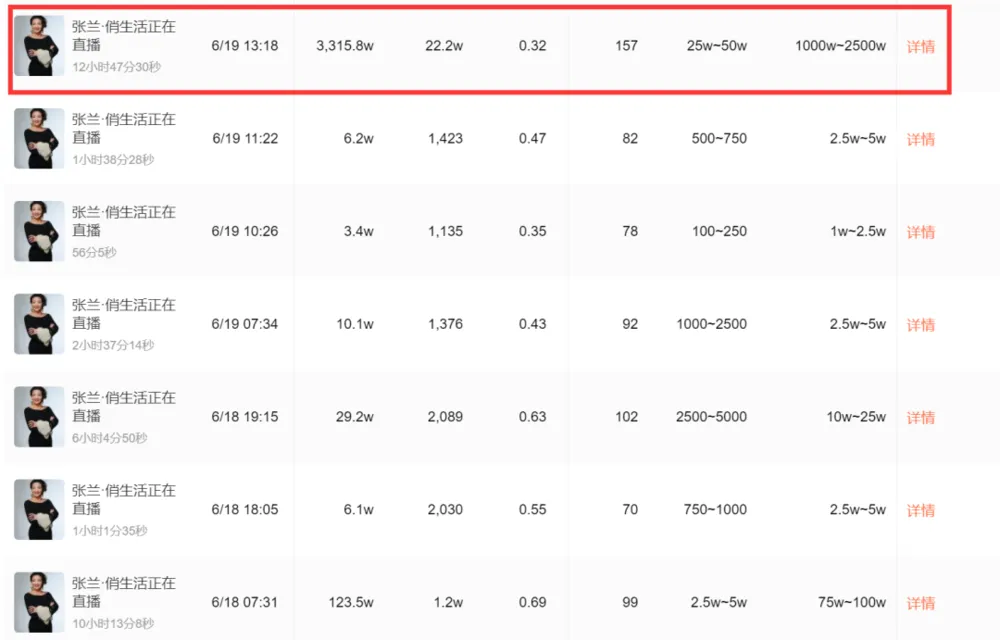Image resolution: width=1000 pixels, height=640 pixels.
Task: Click the thumbnail of the 12小时47分30秒 livestream
Action: pos(39,46)
